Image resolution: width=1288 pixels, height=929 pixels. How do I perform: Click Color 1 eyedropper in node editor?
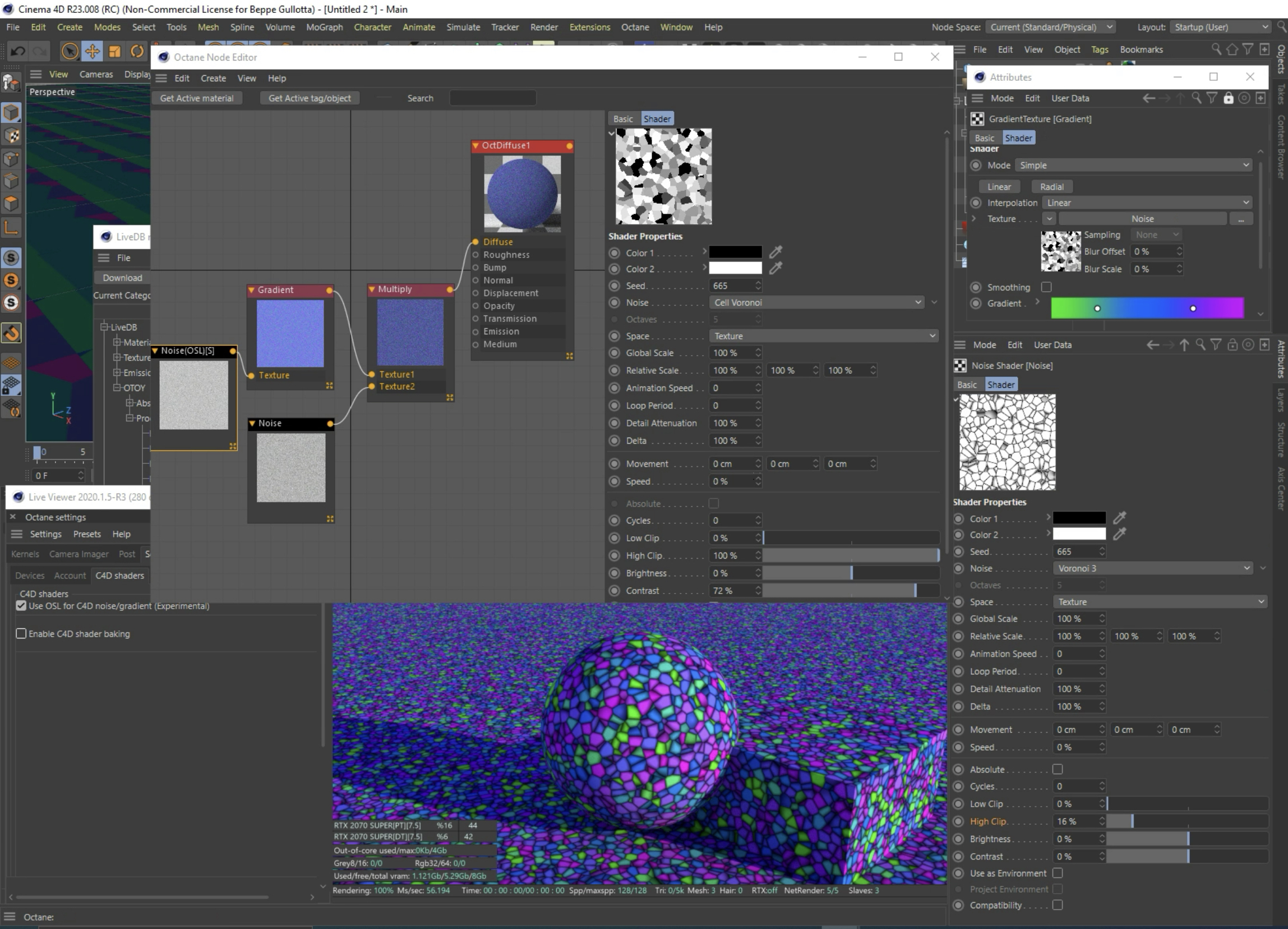(x=775, y=252)
